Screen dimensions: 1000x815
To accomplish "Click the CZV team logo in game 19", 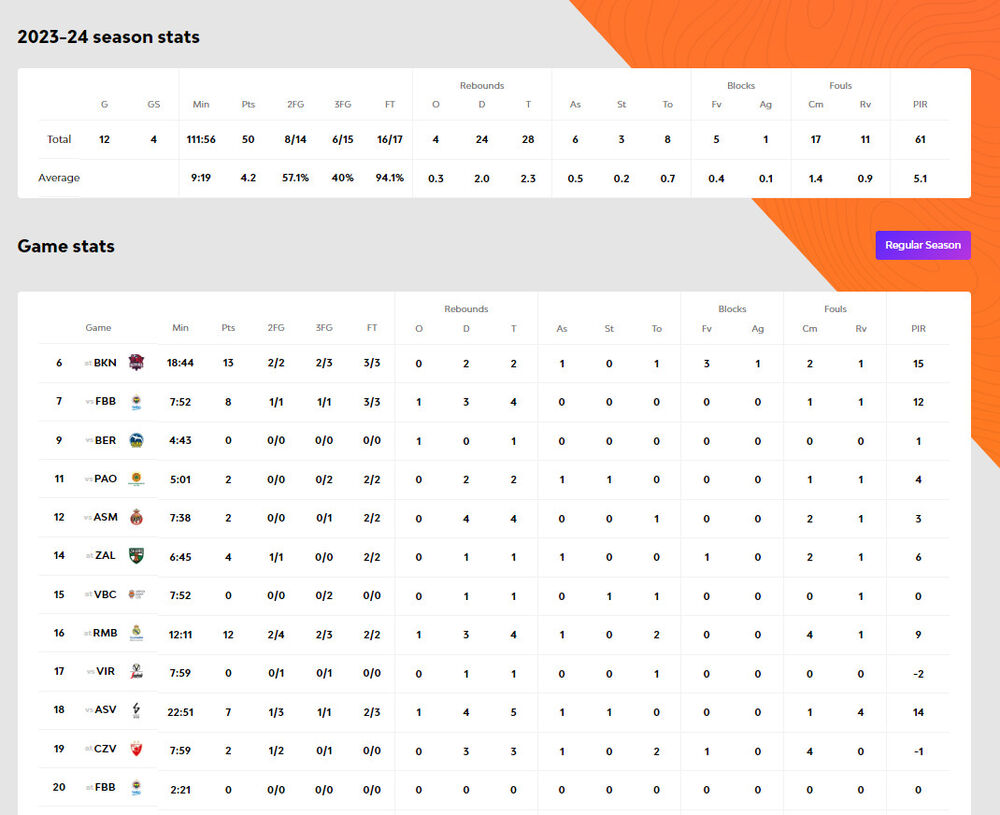I will [x=136, y=749].
